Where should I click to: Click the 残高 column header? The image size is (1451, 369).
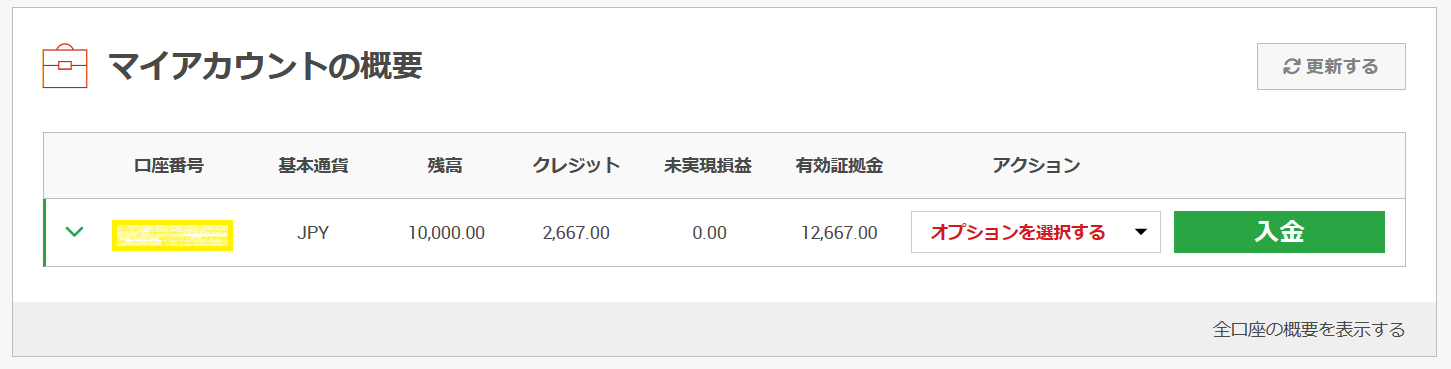[445, 165]
